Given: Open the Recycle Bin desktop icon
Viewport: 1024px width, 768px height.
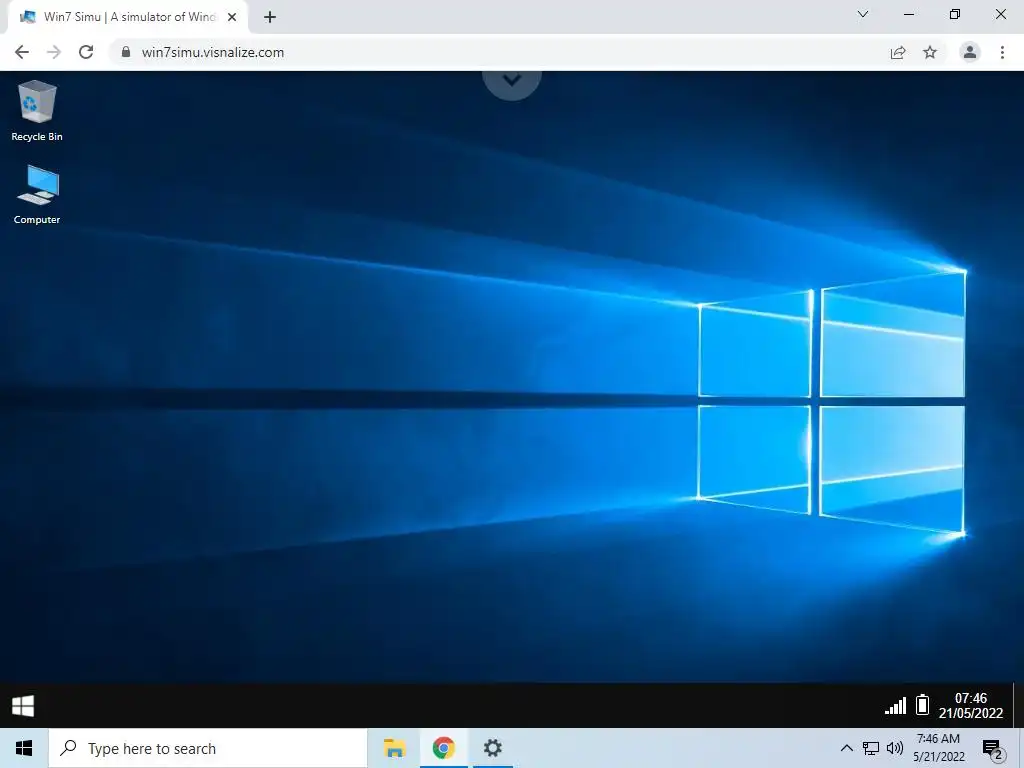Looking at the screenshot, I should click(37, 110).
